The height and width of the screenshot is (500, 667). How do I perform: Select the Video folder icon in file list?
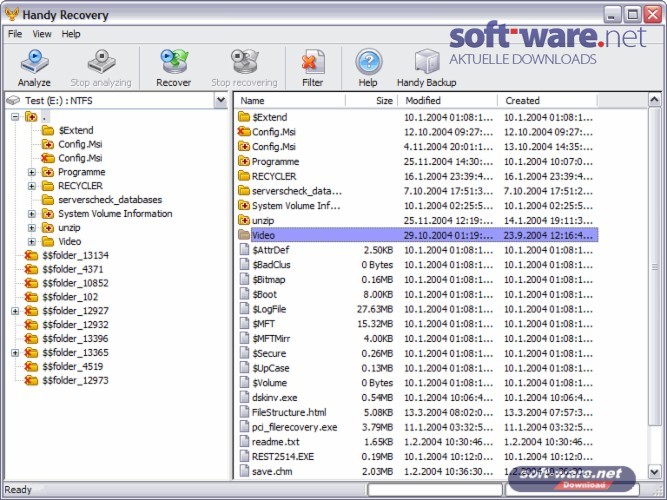coord(244,235)
